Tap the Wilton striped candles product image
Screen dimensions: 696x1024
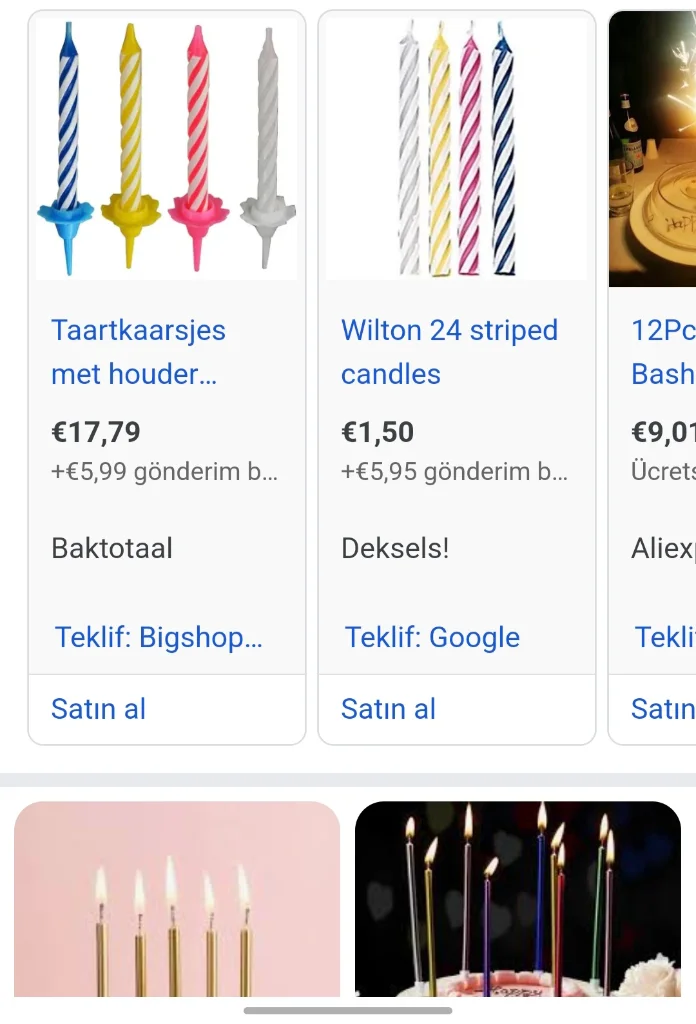(456, 149)
